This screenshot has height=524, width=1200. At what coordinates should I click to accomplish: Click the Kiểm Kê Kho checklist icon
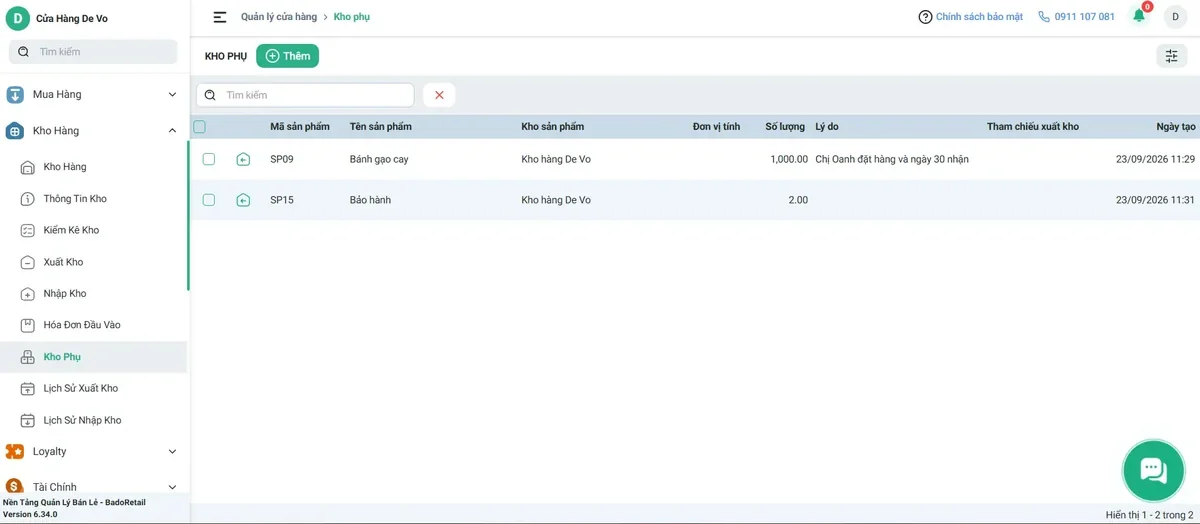point(28,230)
